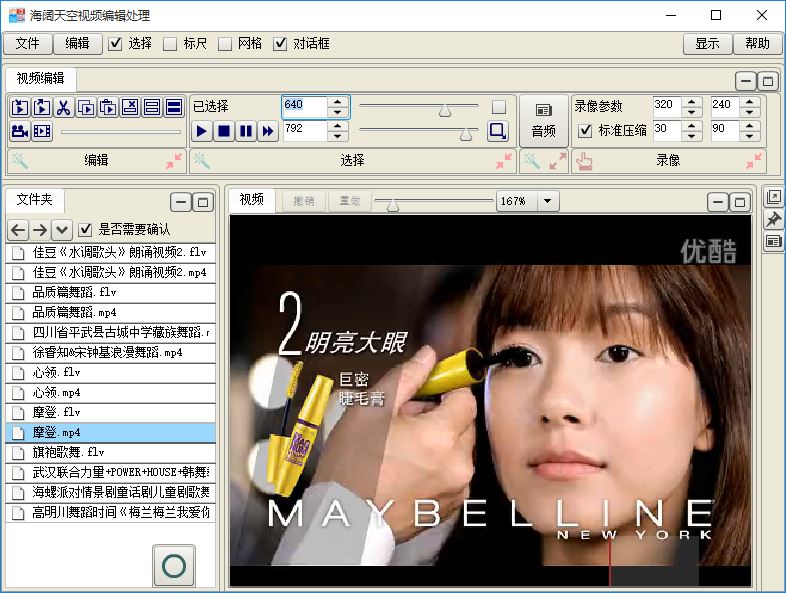
Task: Play the selected video
Action: [x=202, y=131]
